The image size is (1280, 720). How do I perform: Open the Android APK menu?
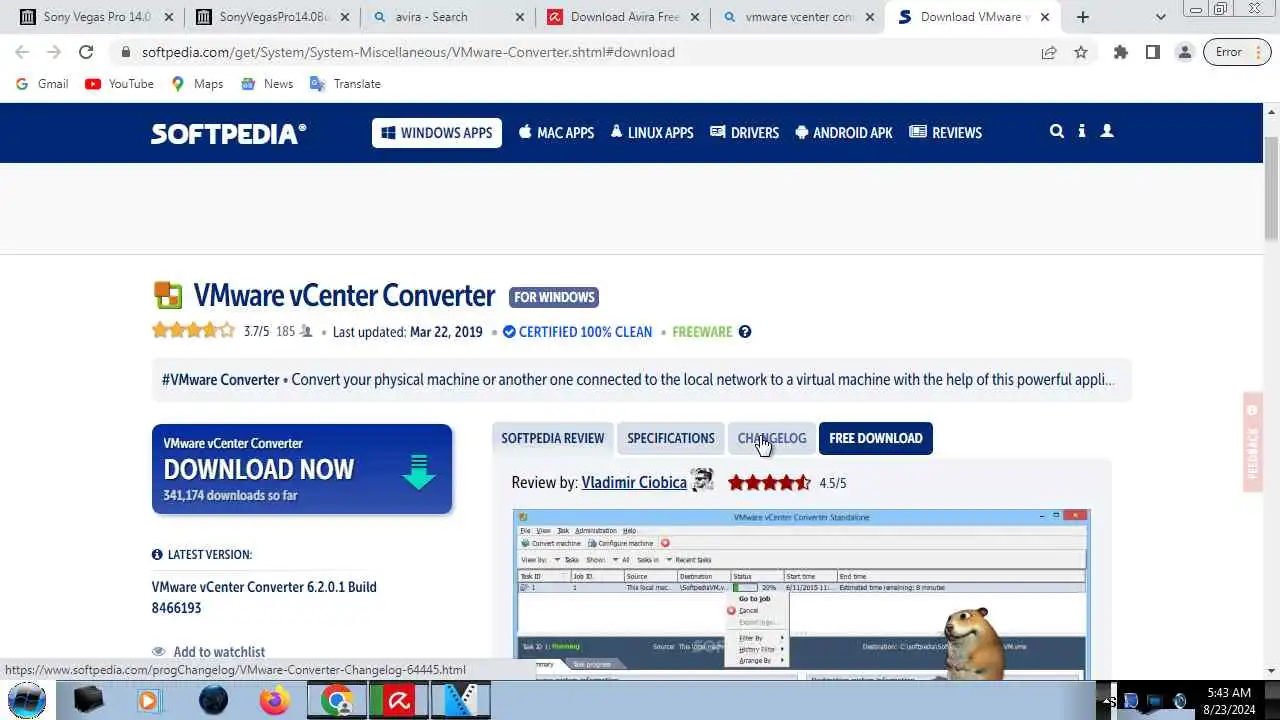pos(844,133)
